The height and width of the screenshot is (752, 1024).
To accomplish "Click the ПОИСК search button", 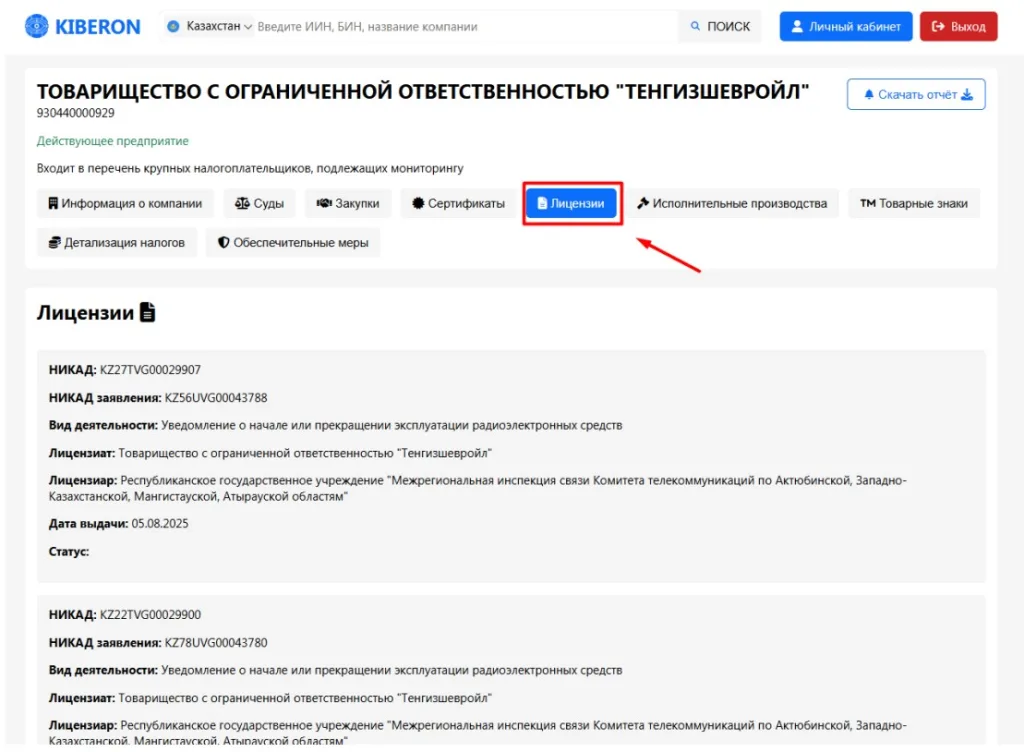I will [720, 26].
